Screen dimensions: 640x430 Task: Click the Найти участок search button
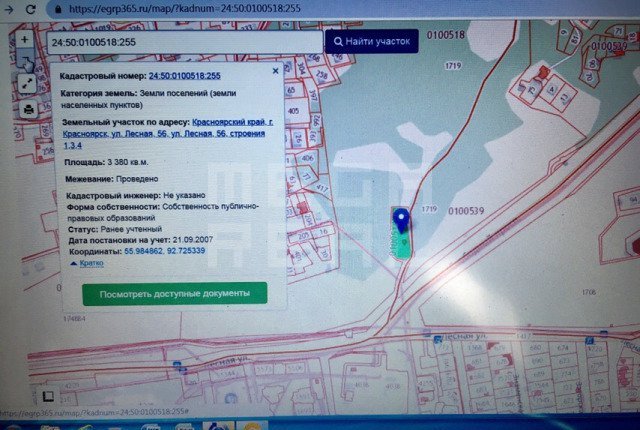371,41
